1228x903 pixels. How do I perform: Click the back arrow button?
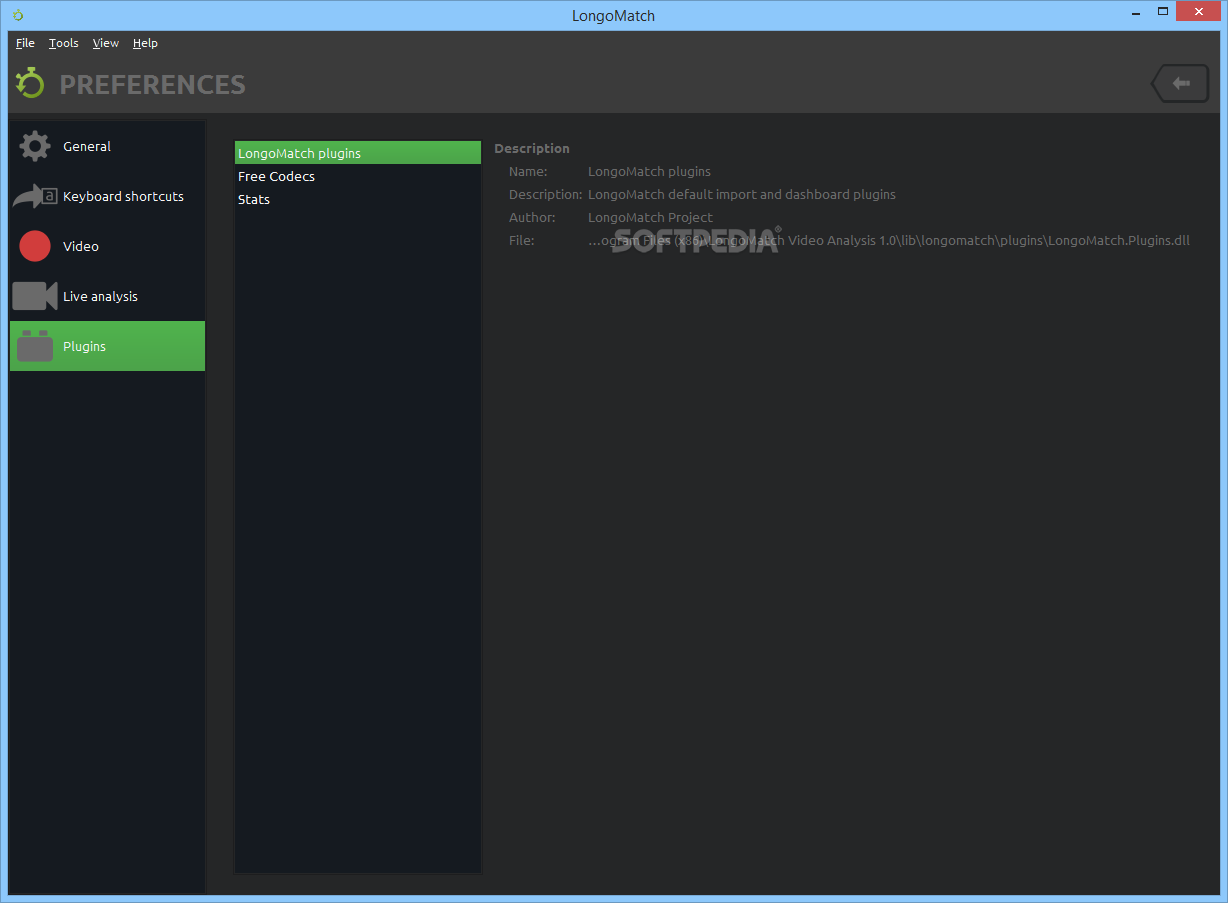[1180, 84]
